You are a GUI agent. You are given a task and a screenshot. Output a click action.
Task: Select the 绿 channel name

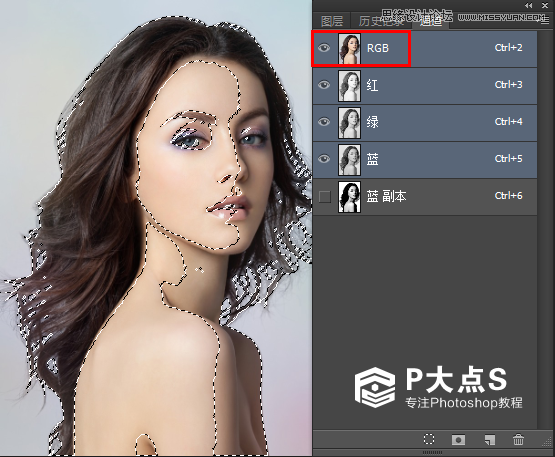click(x=372, y=122)
